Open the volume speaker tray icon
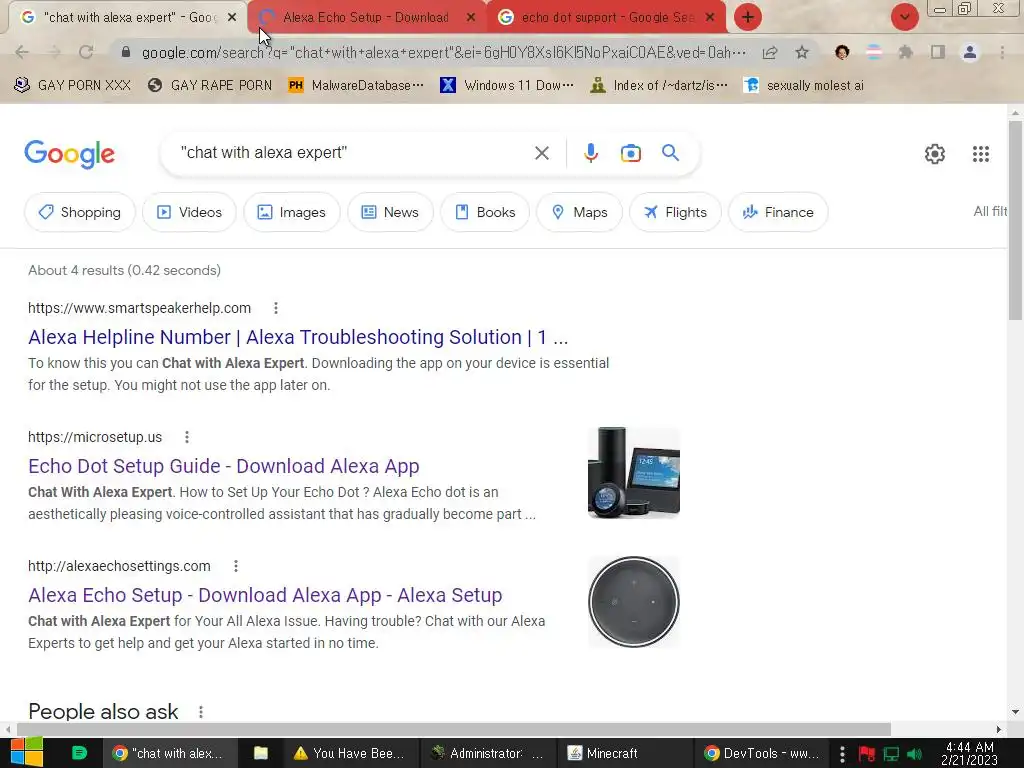 click(x=914, y=754)
